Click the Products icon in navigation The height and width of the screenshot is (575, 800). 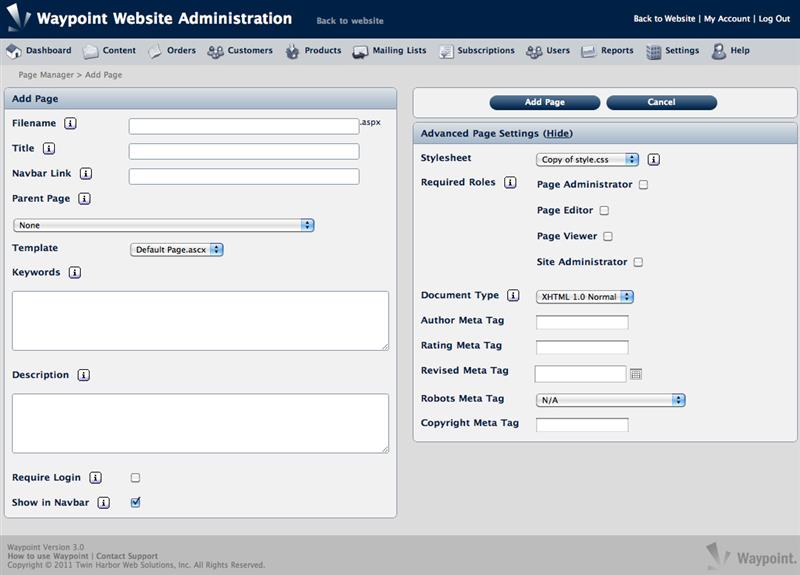coord(292,51)
